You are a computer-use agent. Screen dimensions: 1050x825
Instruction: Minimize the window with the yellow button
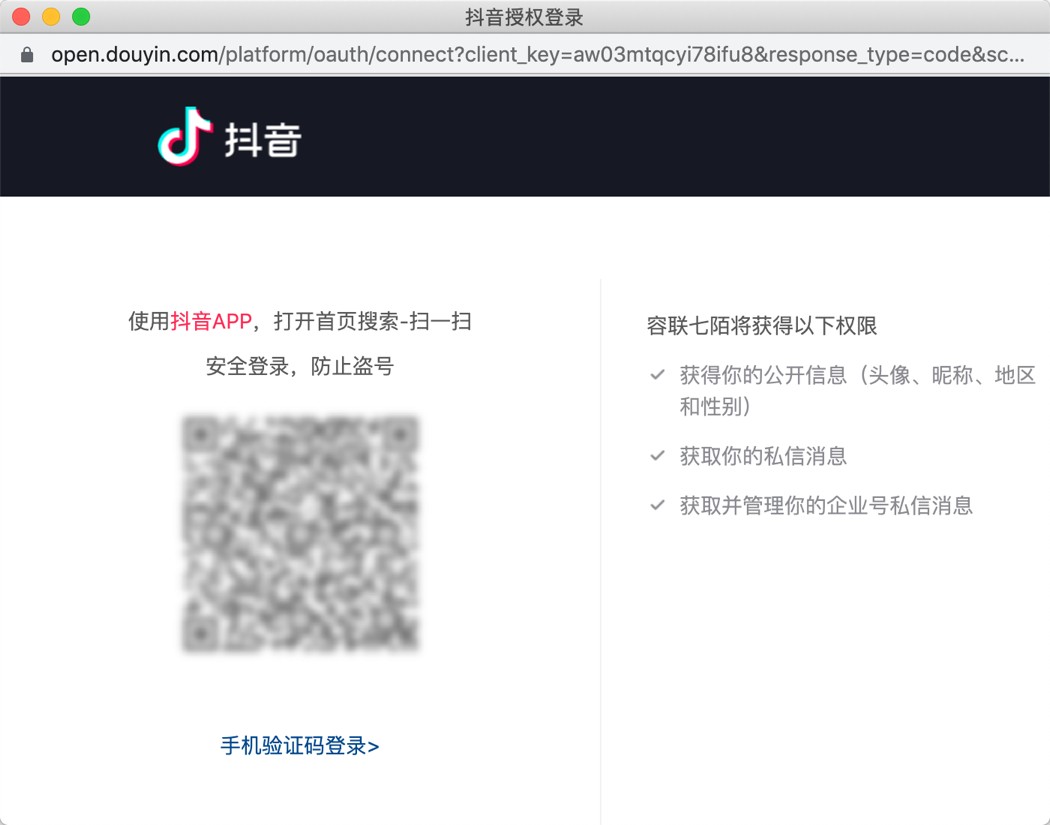tap(52, 17)
